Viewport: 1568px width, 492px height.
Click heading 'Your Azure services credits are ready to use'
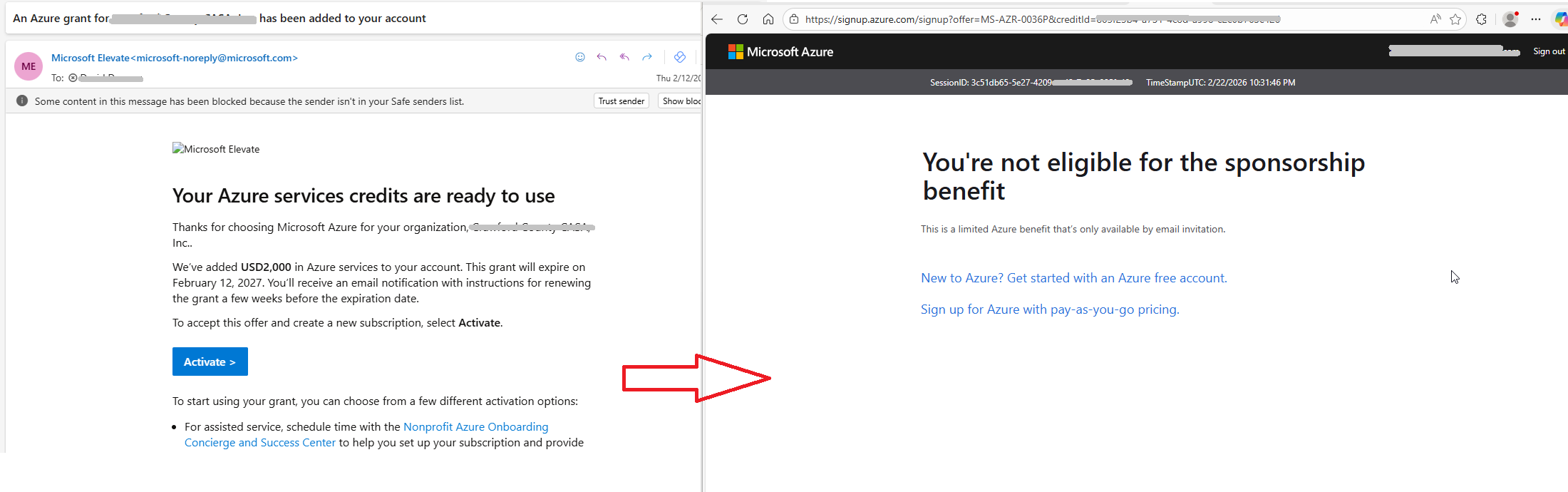[x=363, y=196]
